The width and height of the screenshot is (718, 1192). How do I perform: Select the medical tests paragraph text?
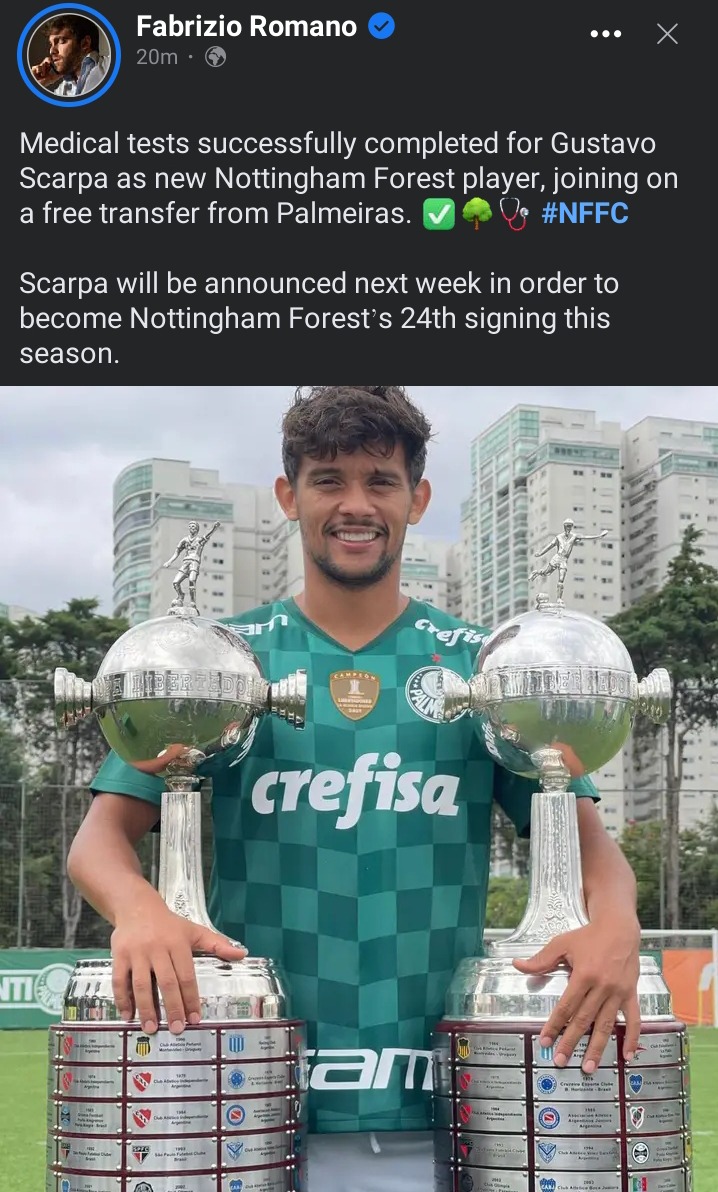(348, 179)
